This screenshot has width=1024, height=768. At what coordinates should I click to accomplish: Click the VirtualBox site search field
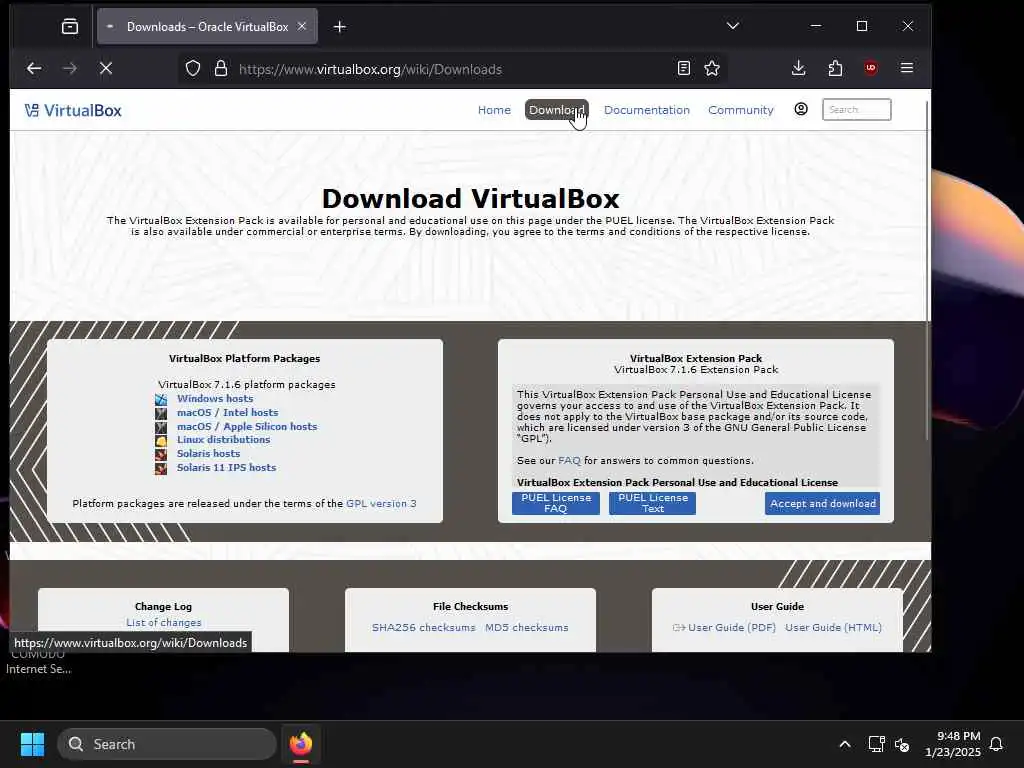click(856, 110)
